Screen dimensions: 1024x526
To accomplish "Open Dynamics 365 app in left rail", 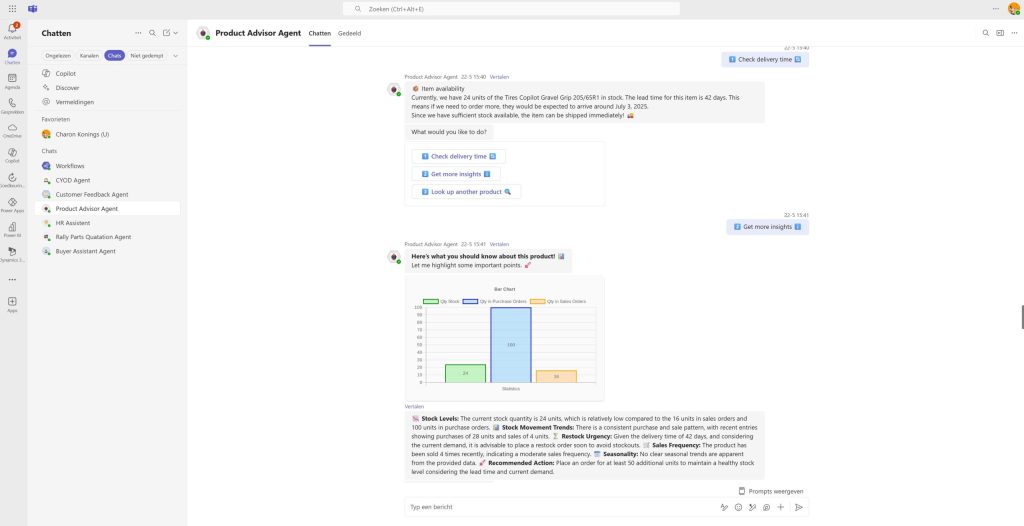I will tap(12, 254).
